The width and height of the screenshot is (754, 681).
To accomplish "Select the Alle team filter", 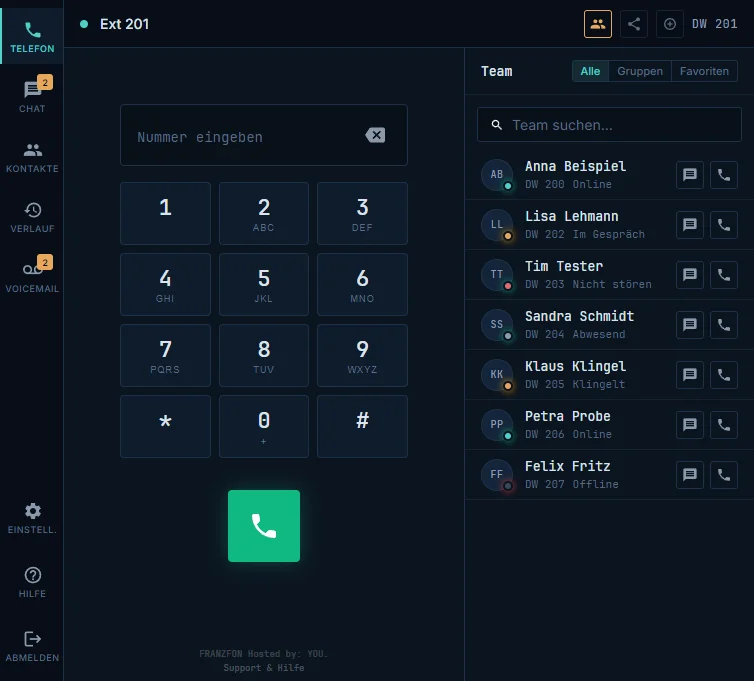I will 590,71.
